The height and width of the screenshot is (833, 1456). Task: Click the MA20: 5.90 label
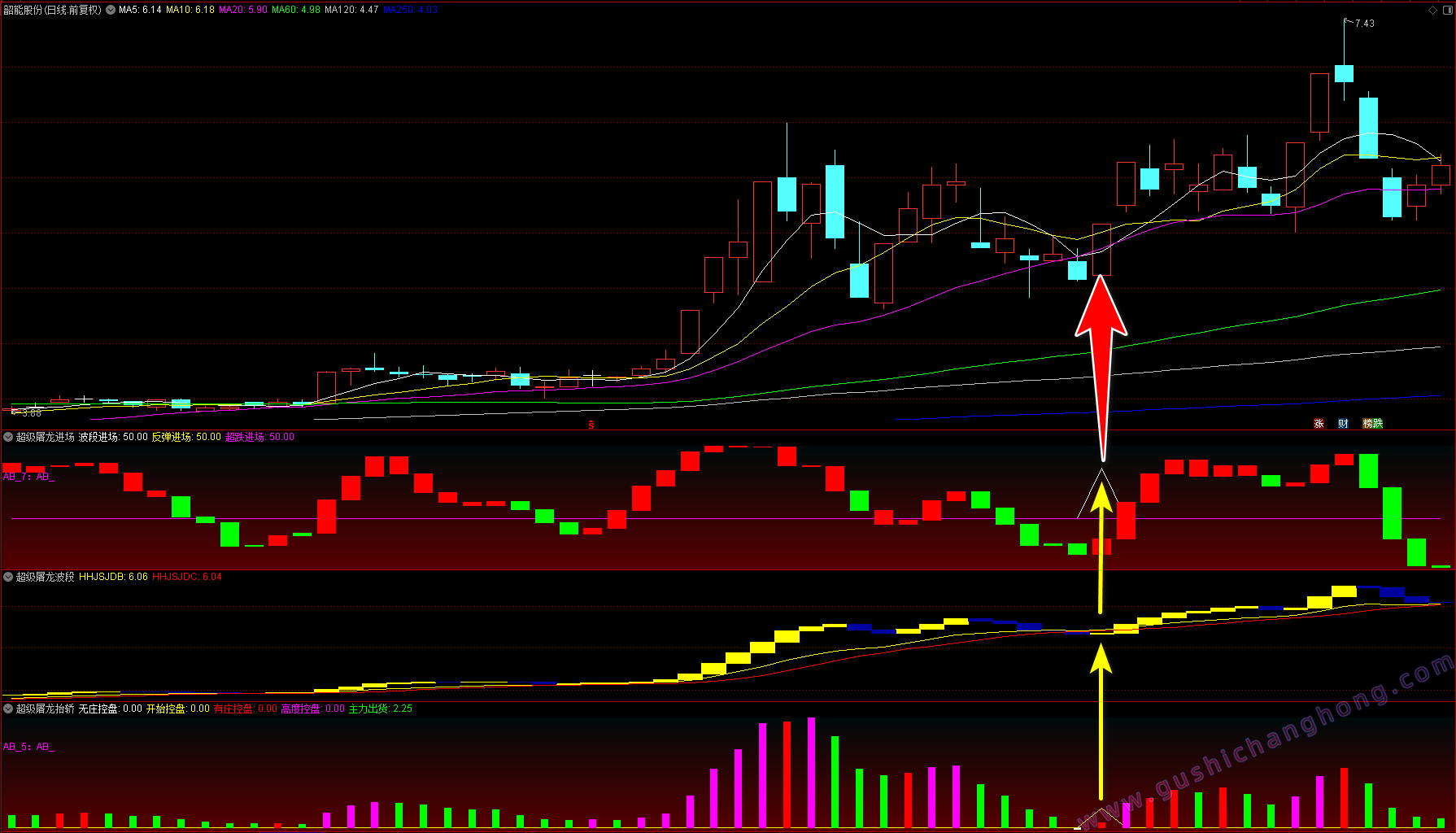point(243,10)
